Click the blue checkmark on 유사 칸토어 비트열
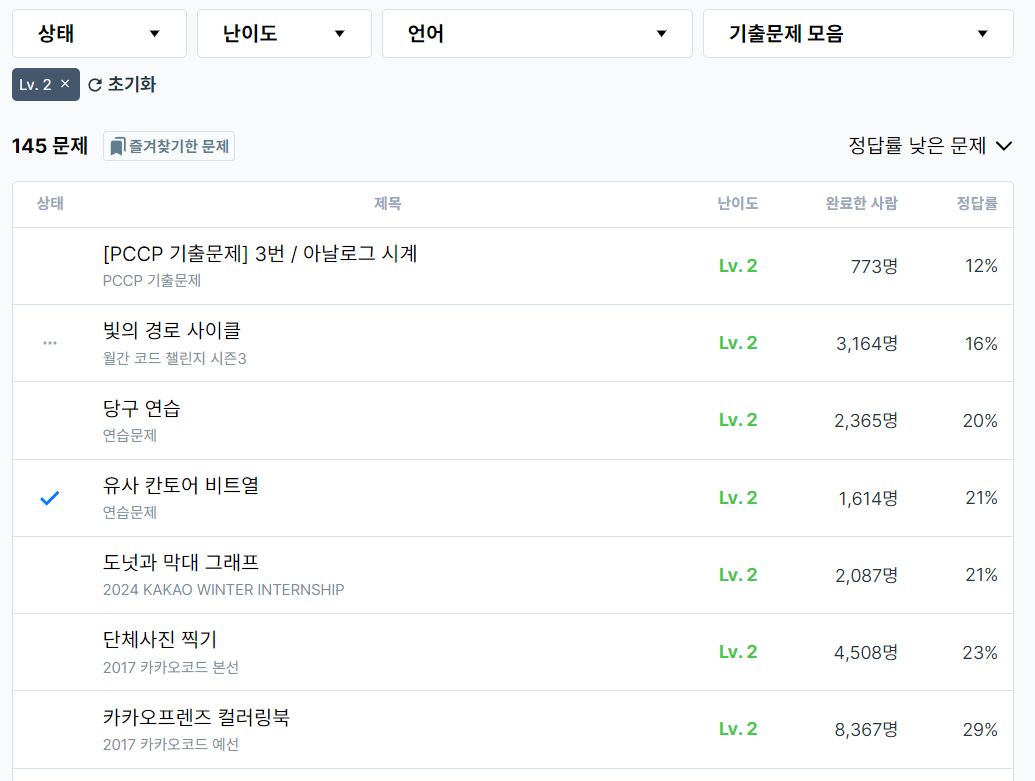Screen dimensions: 1035x781 [50, 498]
